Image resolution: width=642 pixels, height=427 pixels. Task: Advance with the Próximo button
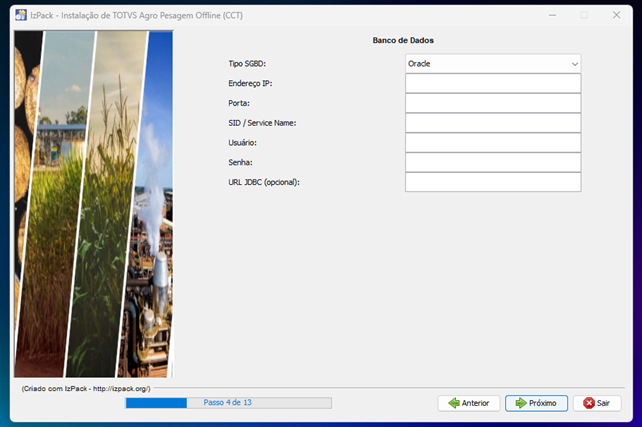pyautogui.click(x=536, y=403)
